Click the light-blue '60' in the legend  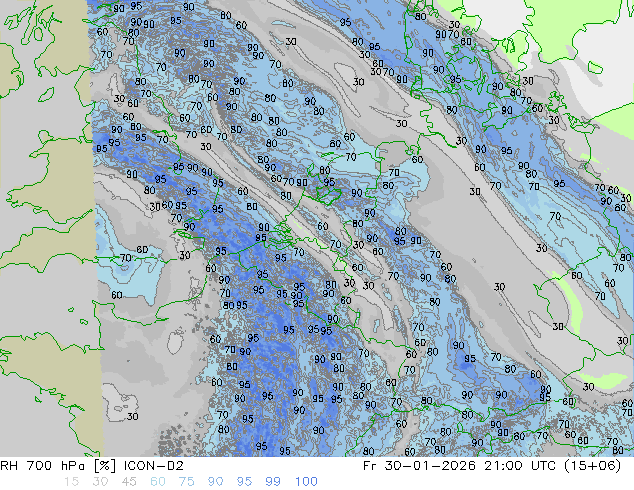(158, 482)
